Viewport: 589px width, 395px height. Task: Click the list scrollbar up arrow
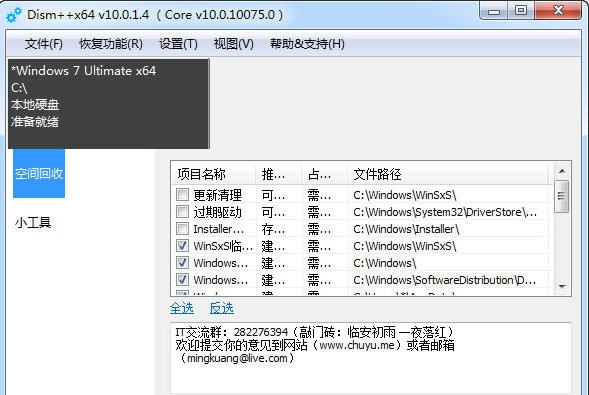(562, 171)
